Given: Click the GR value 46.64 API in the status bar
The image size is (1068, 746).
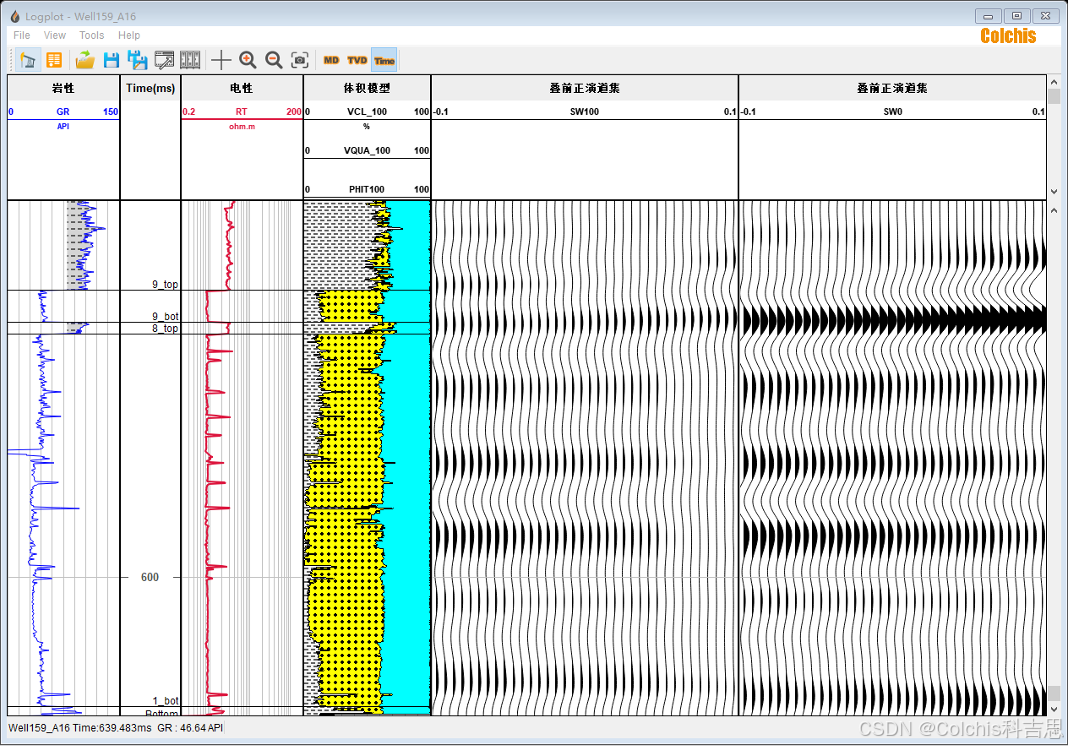Looking at the screenshot, I should point(190,728).
